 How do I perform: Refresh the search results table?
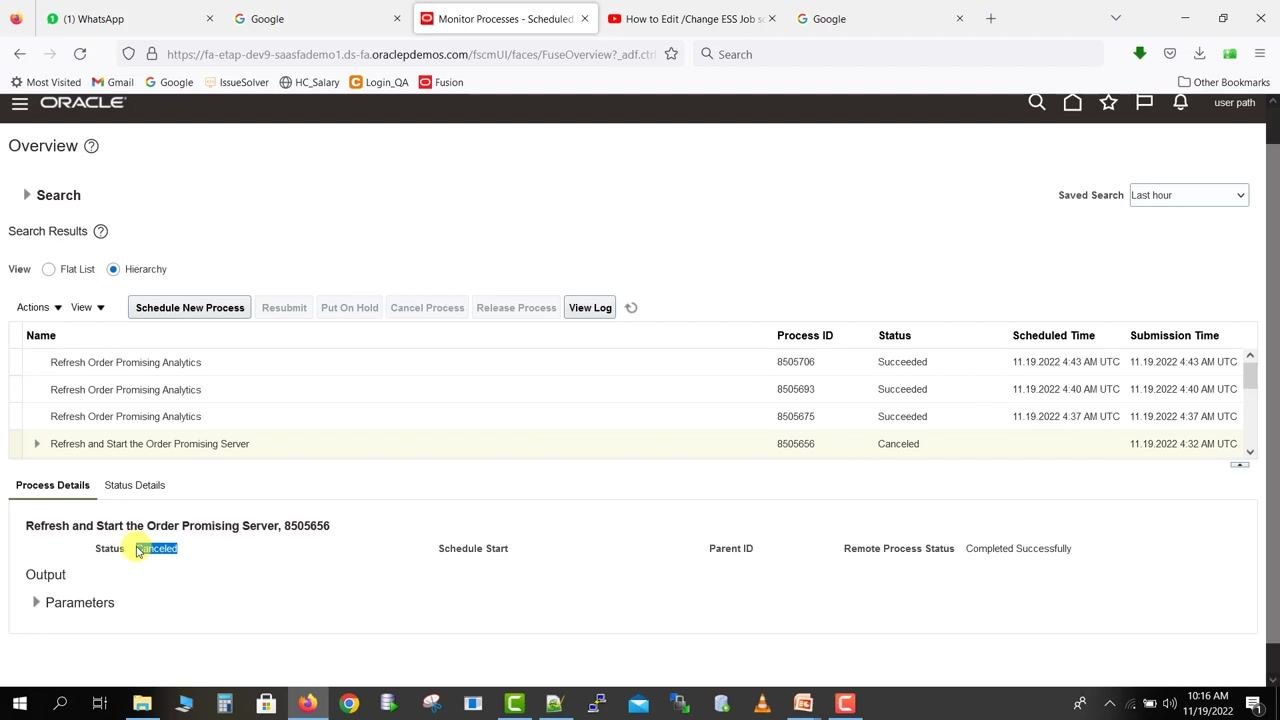631,308
